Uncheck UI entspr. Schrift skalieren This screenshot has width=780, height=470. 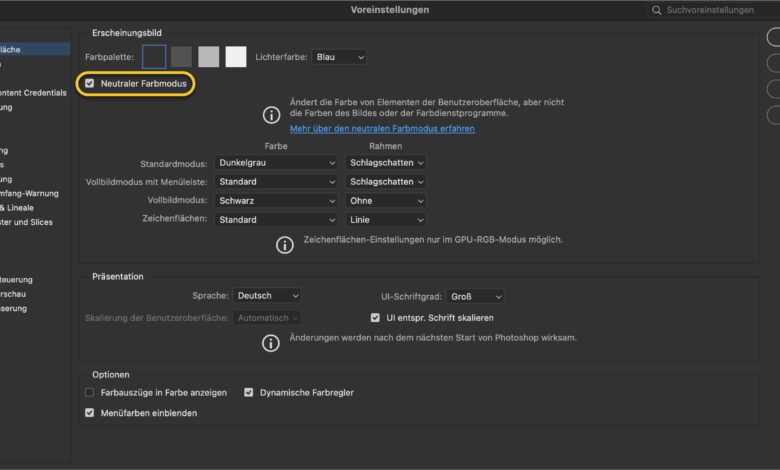click(375, 318)
